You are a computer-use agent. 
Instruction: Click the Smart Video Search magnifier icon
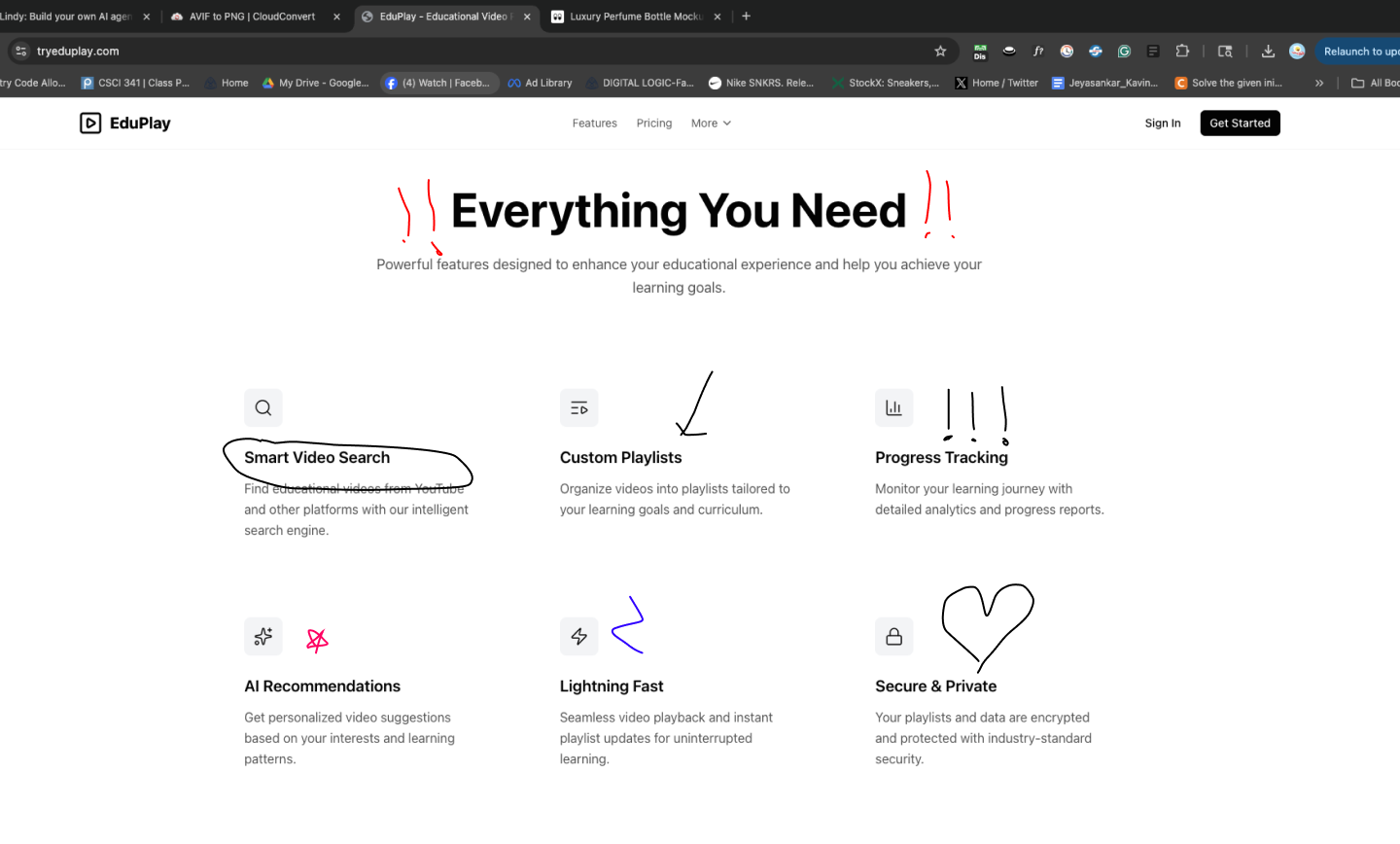[263, 407]
